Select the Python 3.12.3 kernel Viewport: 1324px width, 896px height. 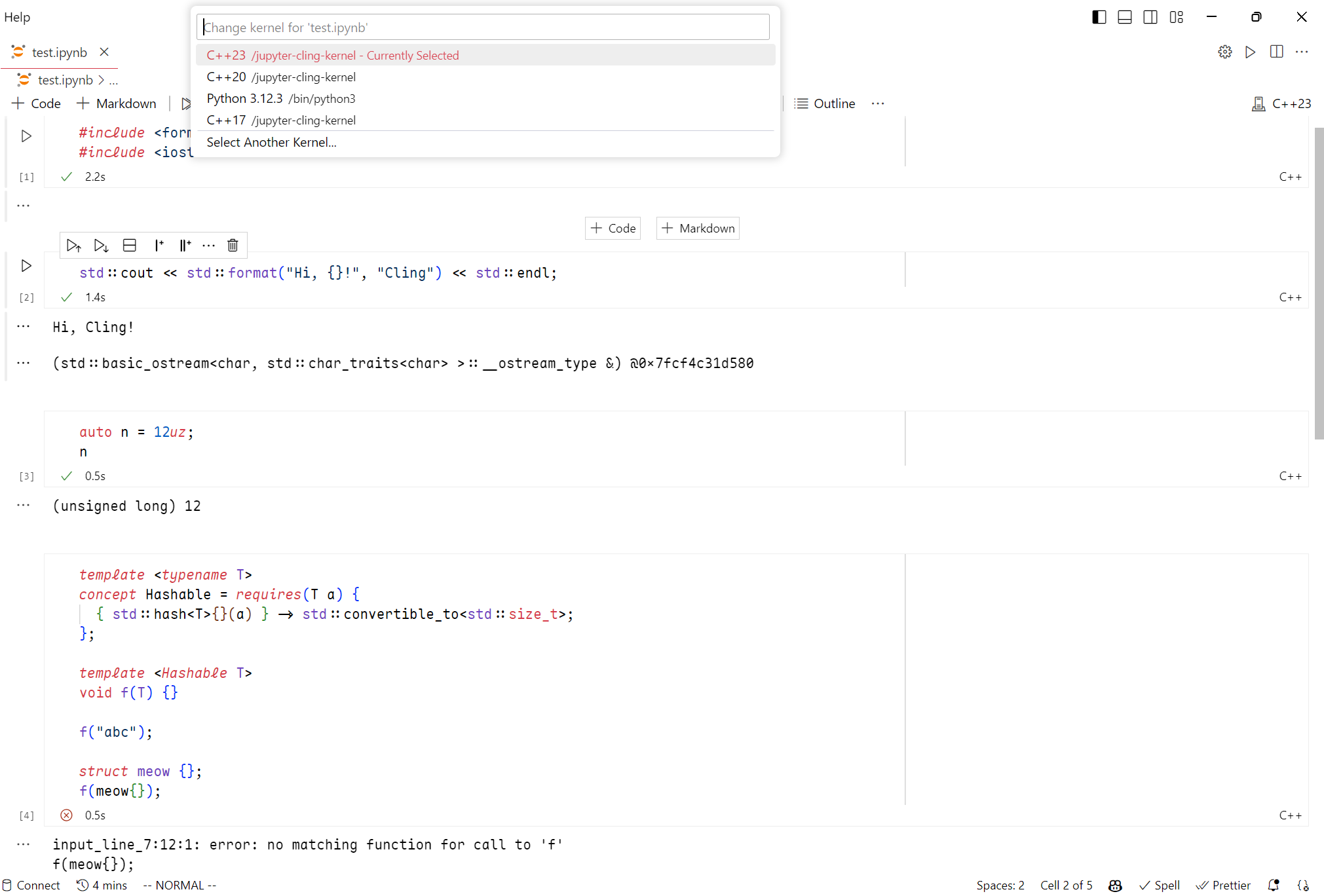tap(280, 98)
